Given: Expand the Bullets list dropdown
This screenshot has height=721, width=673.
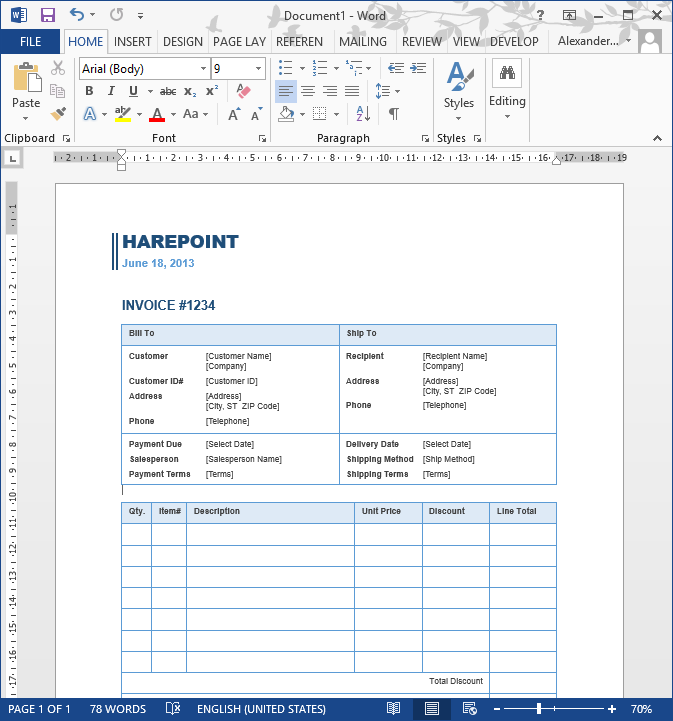Looking at the screenshot, I should (302, 69).
